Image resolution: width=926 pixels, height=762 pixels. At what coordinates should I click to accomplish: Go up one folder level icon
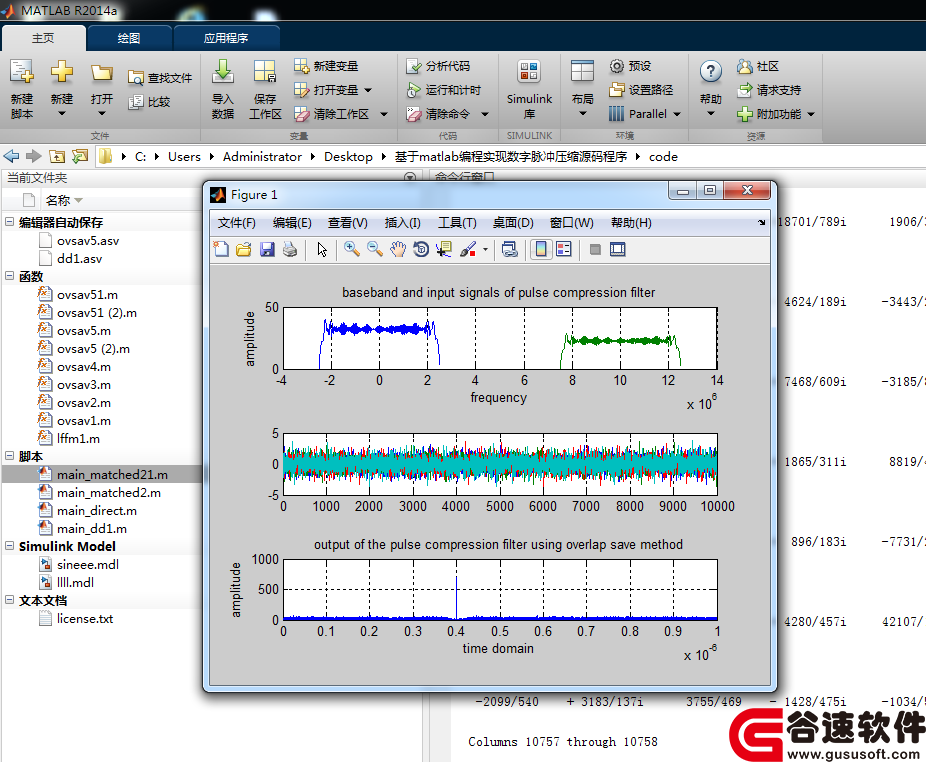(x=57, y=157)
